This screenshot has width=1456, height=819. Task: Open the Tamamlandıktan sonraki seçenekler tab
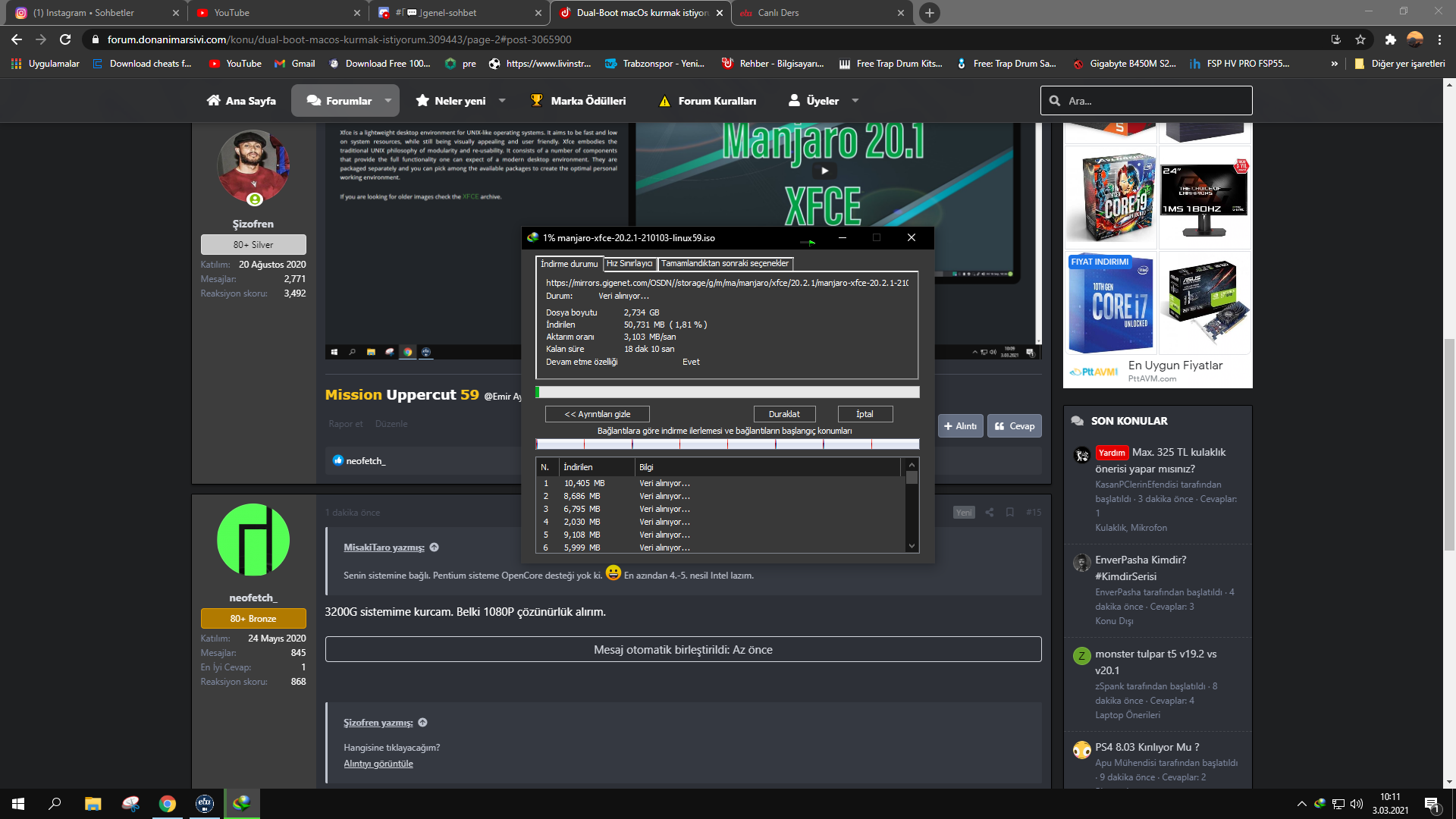click(x=724, y=263)
